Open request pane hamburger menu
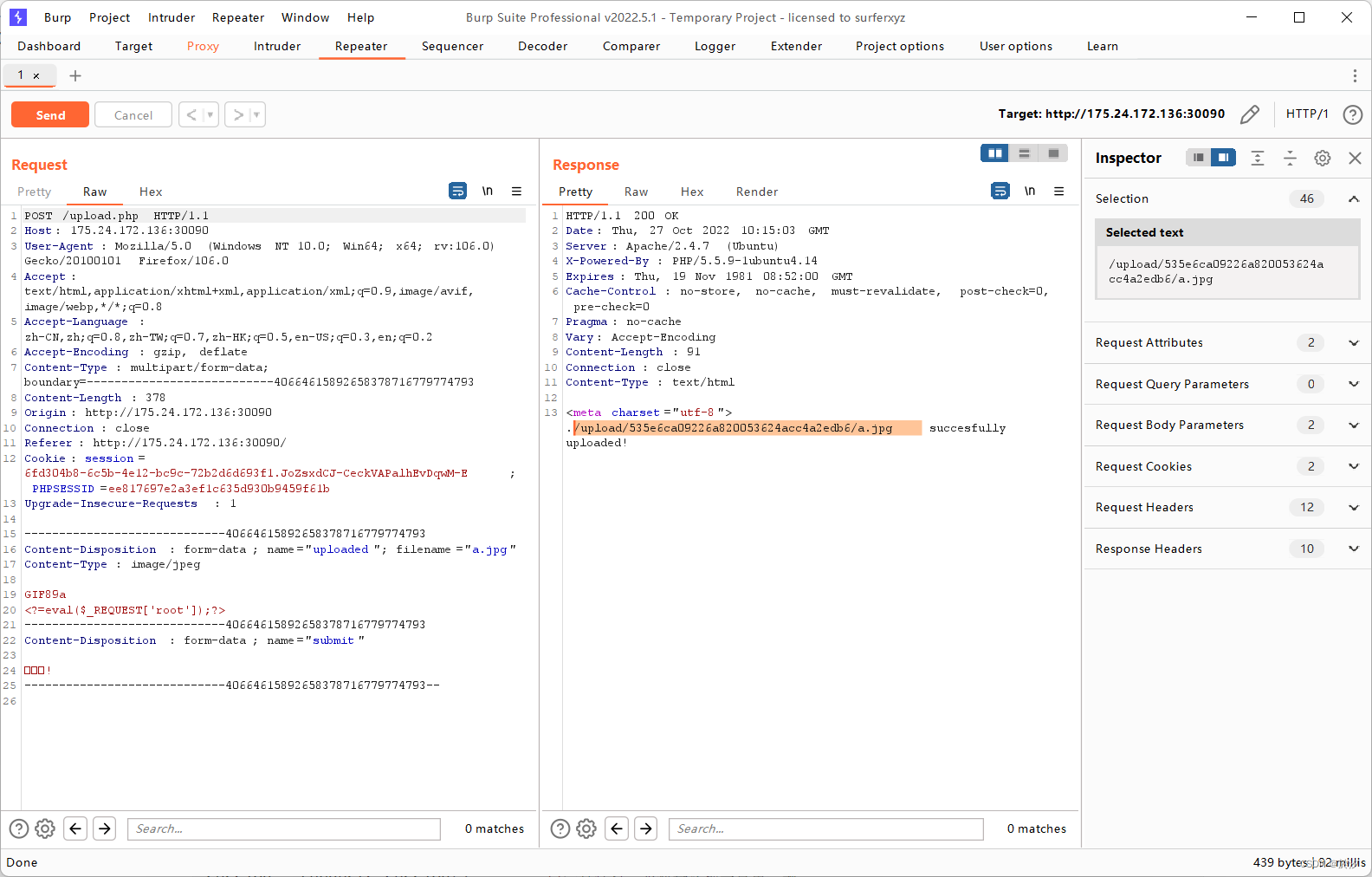 [x=516, y=191]
